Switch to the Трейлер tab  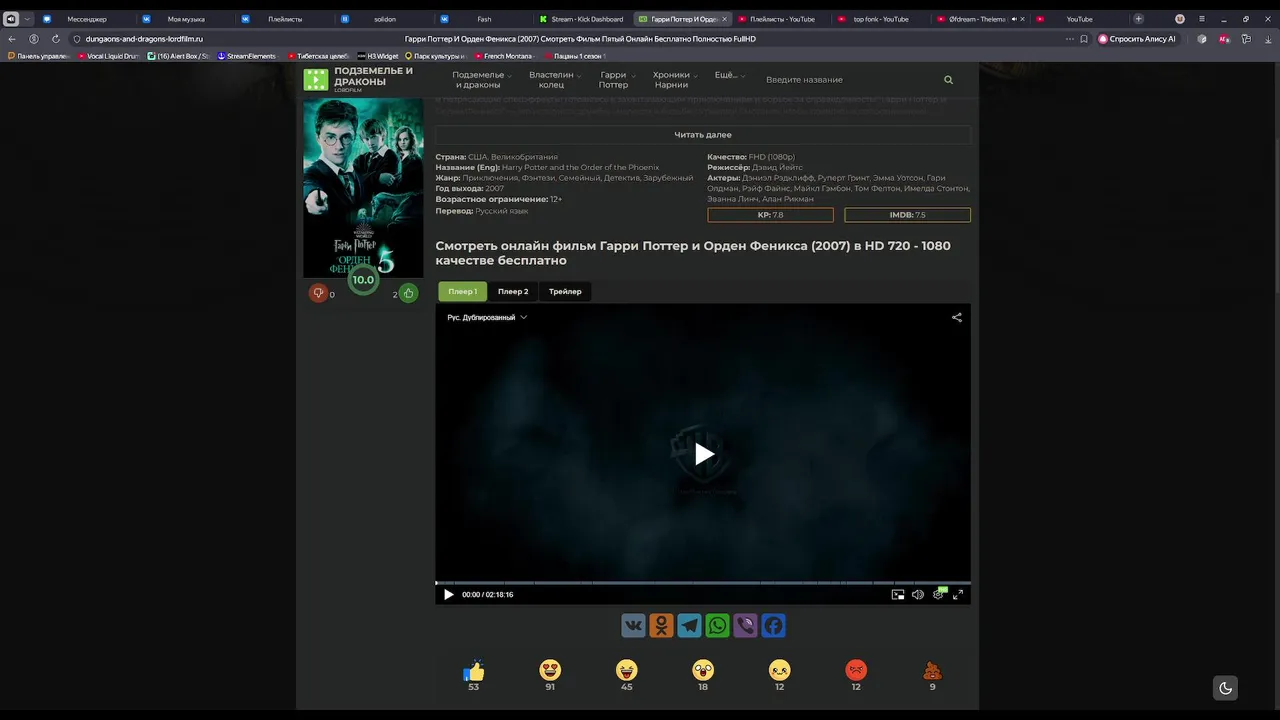[x=565, y=291]
